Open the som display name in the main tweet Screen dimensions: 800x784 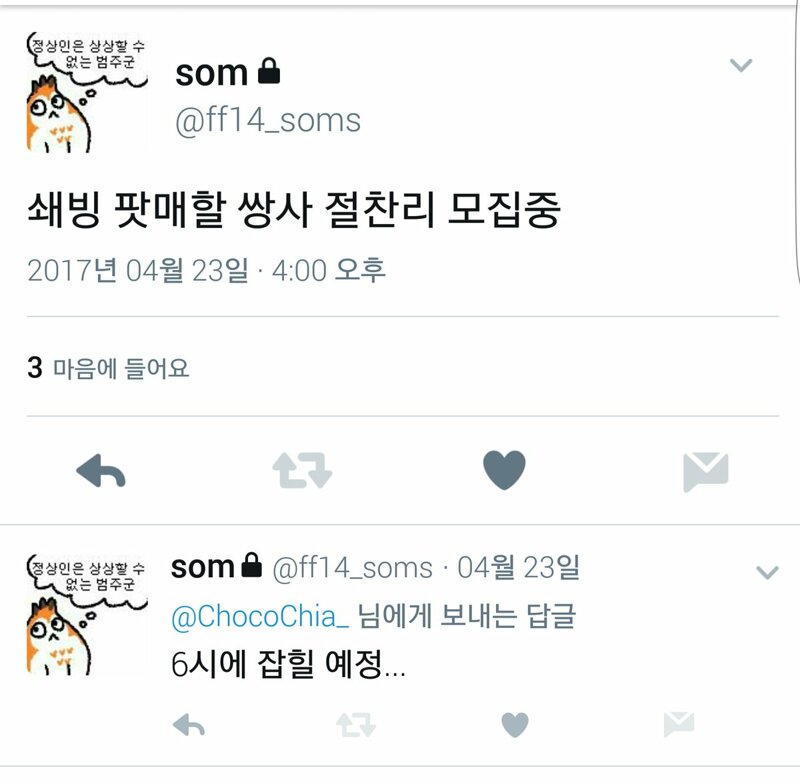click(211, 73)
